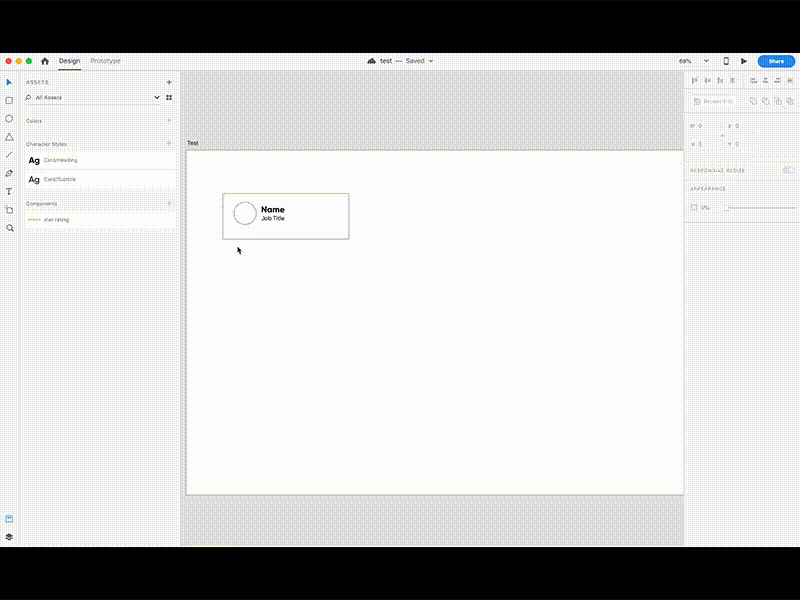Add a color with Colors plus
This screenshot has width=800, height=600.
[169, 120]
